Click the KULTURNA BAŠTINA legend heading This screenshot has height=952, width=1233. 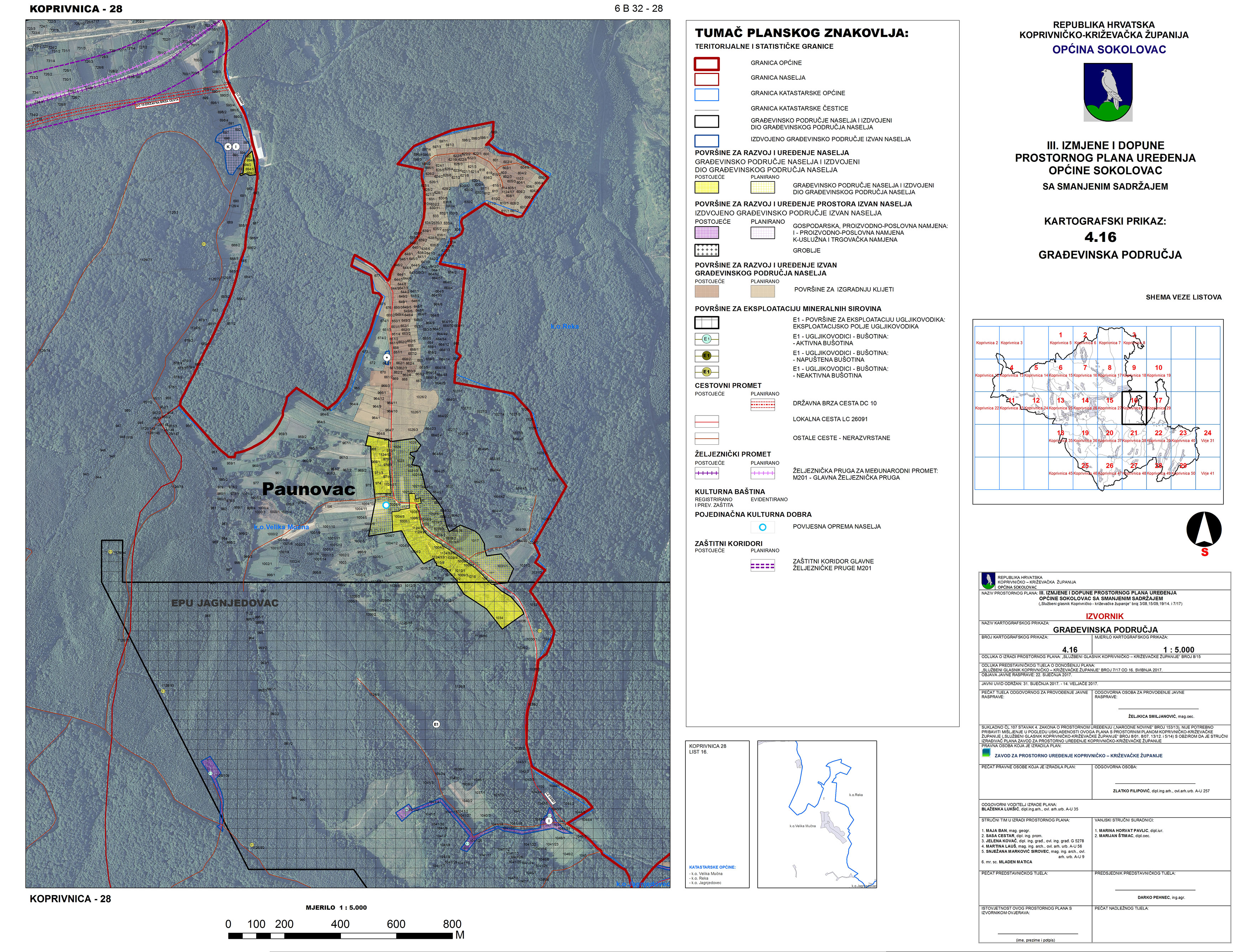pyautogui.click(x=730, y=492)
